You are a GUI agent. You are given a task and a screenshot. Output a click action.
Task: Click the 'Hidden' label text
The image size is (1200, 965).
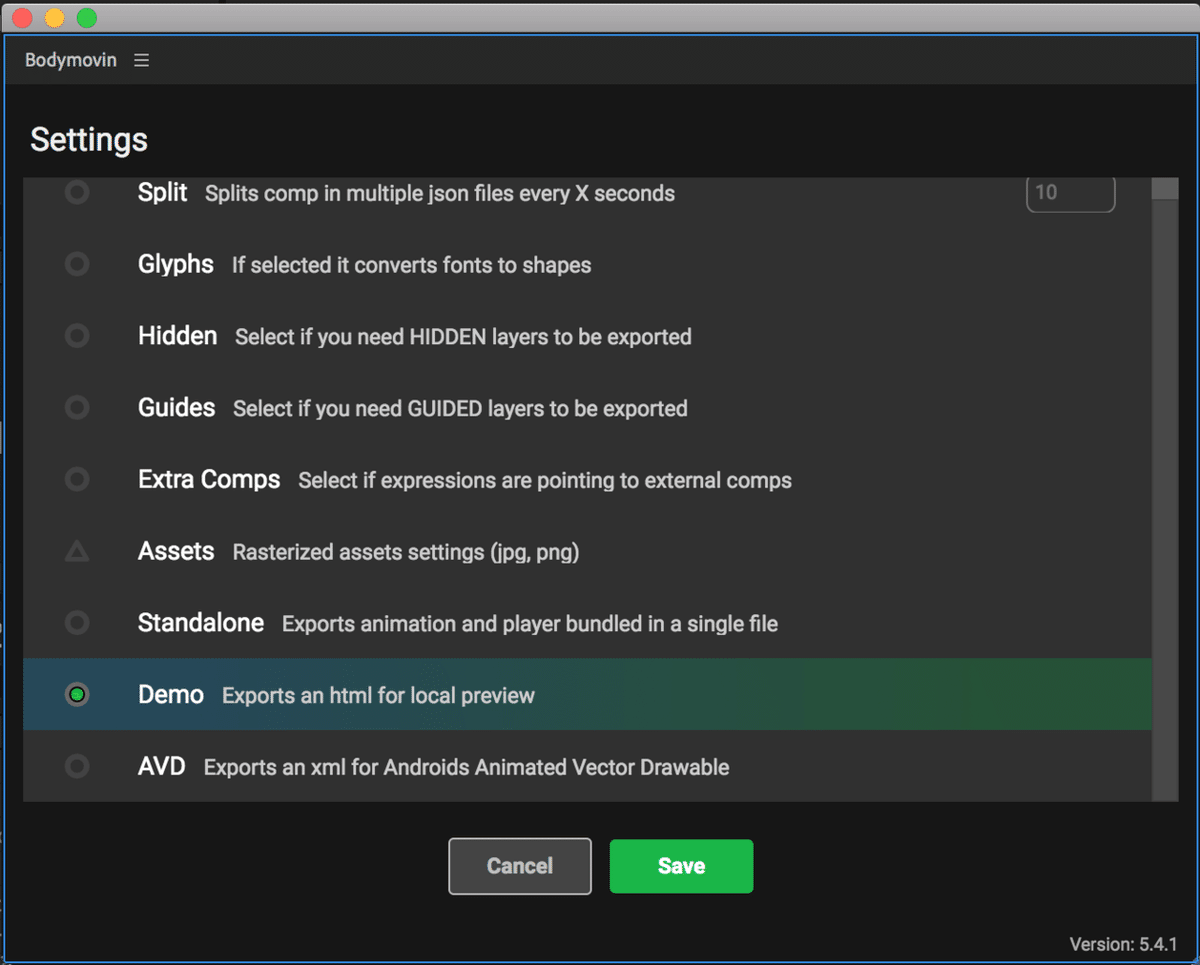pos(177,336)
